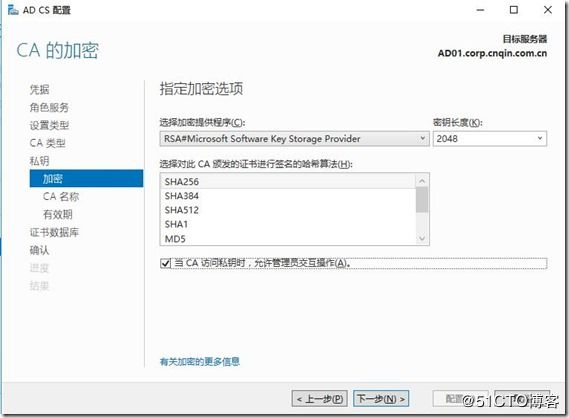Open the CA 名称 step
The width and height of the screenshot is (569, 418).
click(61, 196)
